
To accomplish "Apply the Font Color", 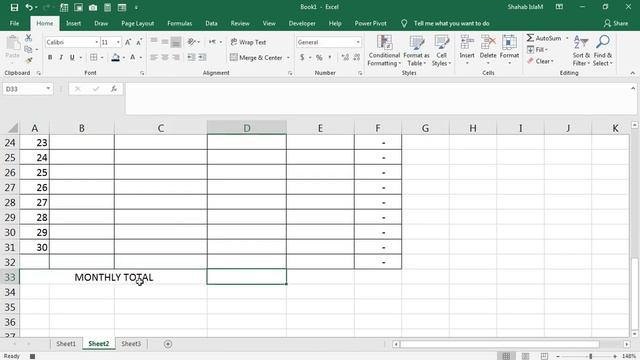I will [133, 58].
